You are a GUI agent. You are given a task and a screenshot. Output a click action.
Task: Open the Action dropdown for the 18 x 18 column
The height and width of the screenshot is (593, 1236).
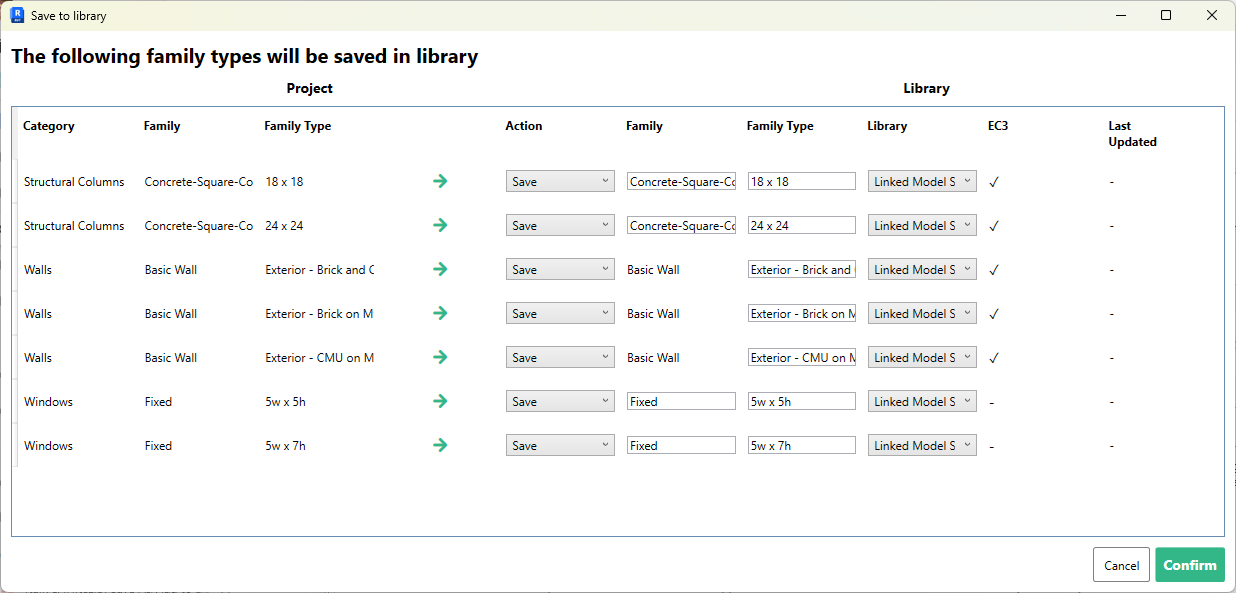[560, 181]
